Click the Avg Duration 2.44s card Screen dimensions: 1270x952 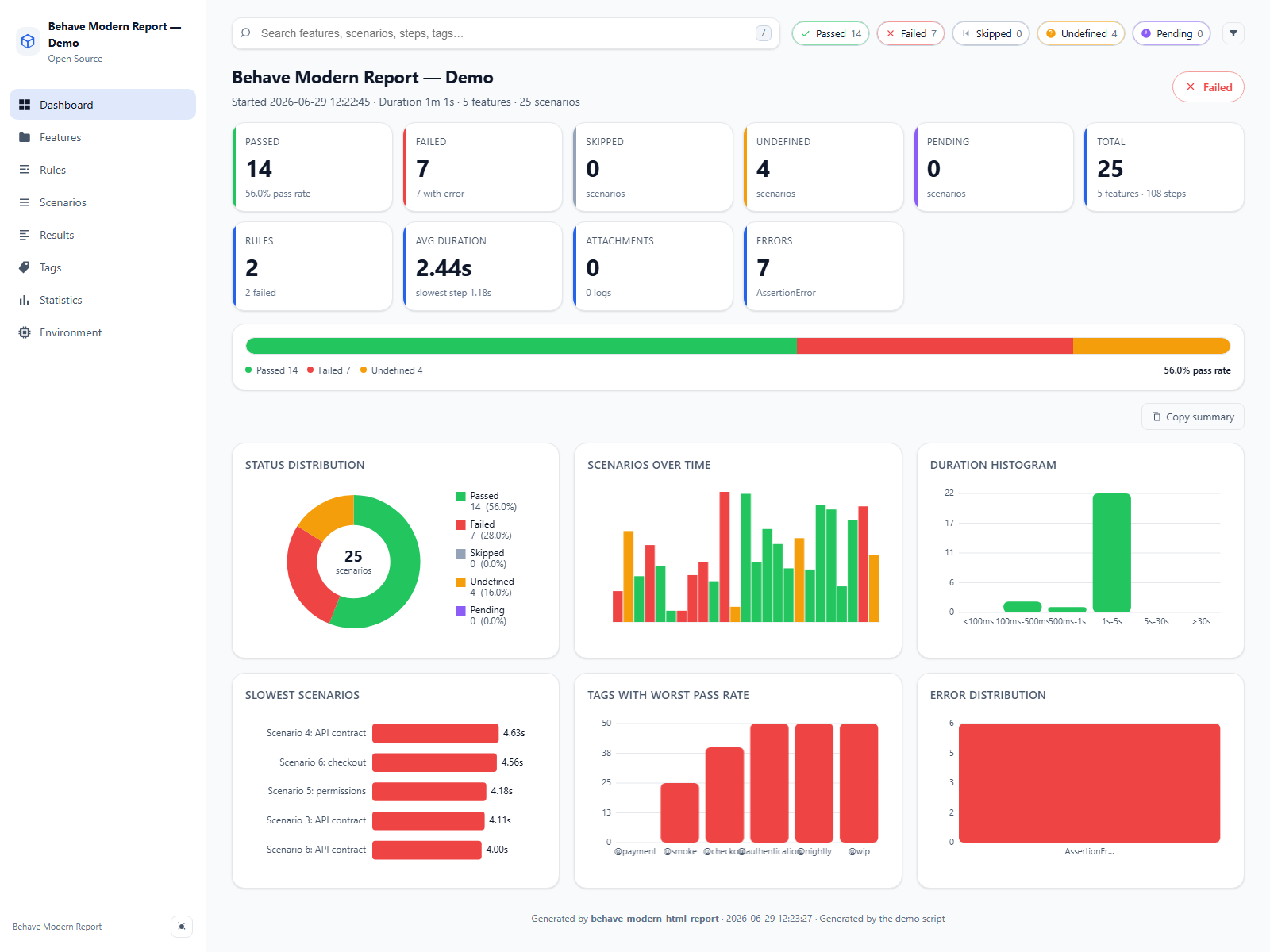coord(483,267)
